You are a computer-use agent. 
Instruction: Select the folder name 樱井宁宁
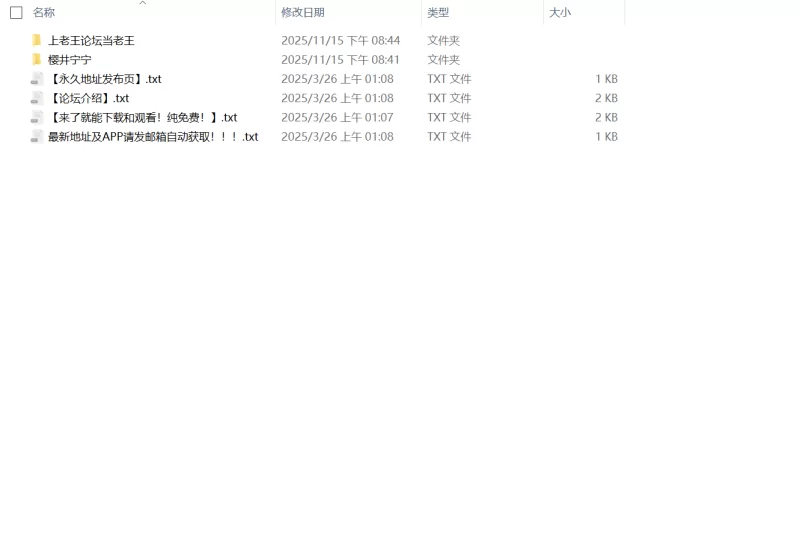coord(70,60)
